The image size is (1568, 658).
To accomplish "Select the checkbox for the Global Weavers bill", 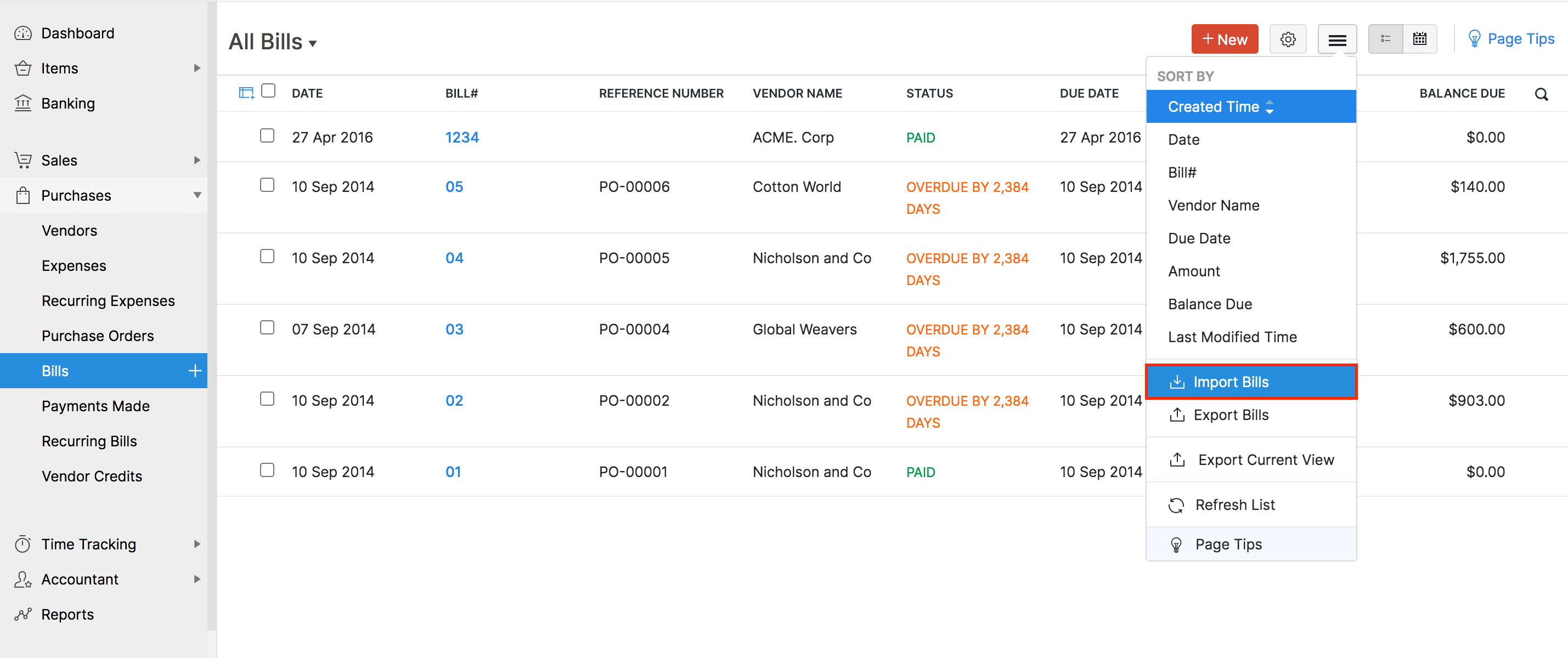I will tap(267, 327).
